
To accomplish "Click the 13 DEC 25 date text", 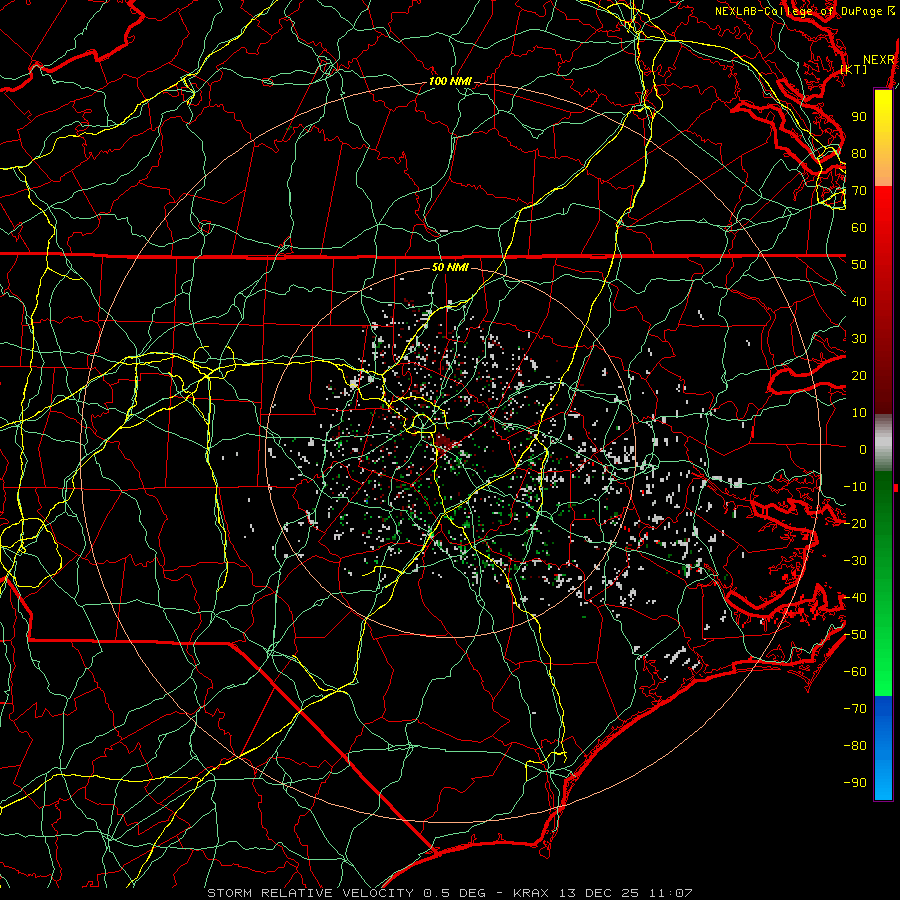I will pos(599,893).
